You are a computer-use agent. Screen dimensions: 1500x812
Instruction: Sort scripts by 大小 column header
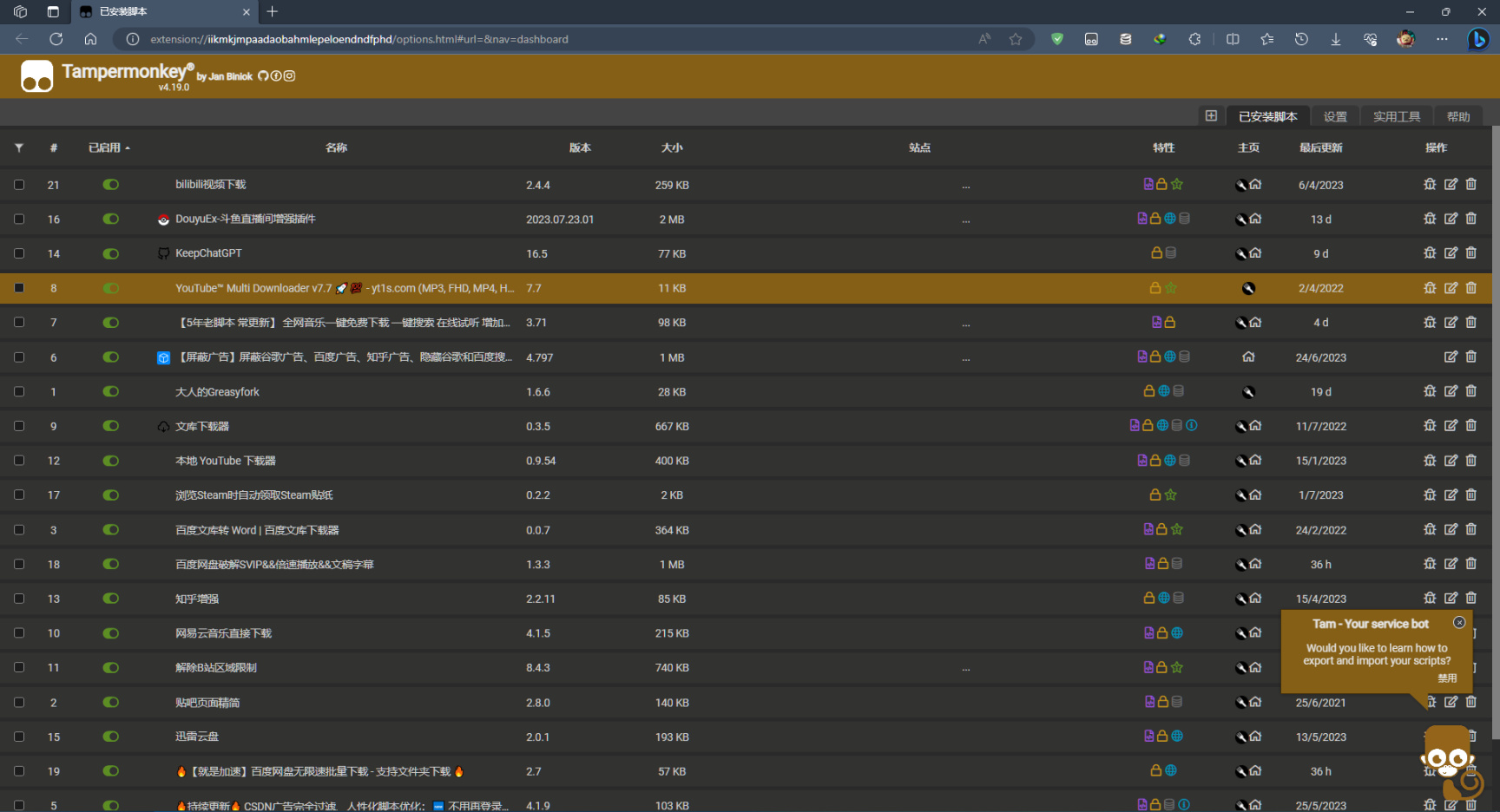coord(672,147)
